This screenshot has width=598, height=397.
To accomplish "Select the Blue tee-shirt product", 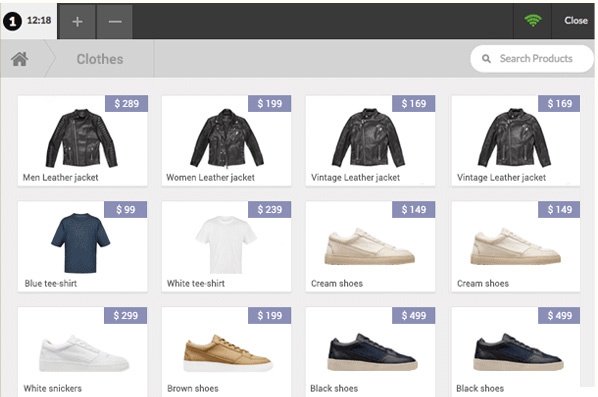I will point(82,246).
